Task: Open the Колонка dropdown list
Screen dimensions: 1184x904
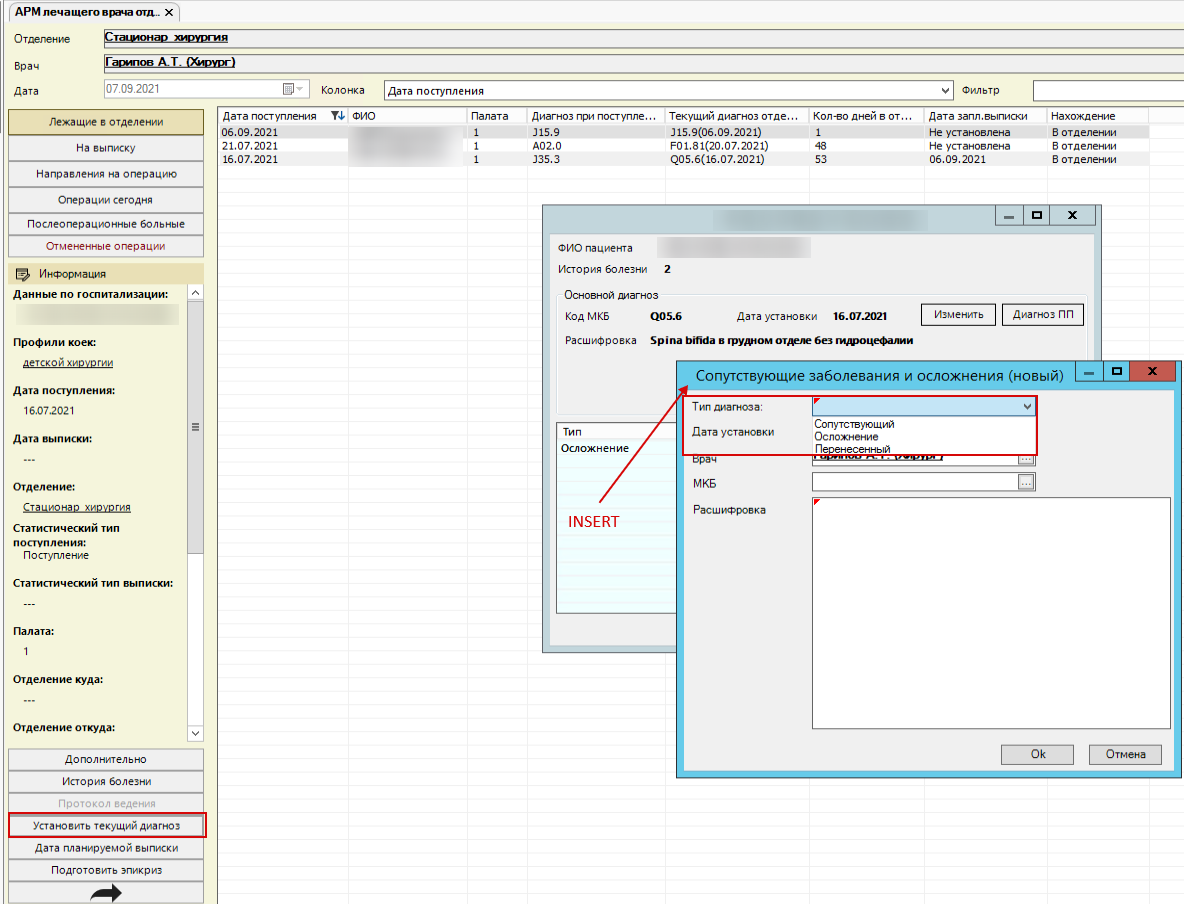Action: [945, 91]
